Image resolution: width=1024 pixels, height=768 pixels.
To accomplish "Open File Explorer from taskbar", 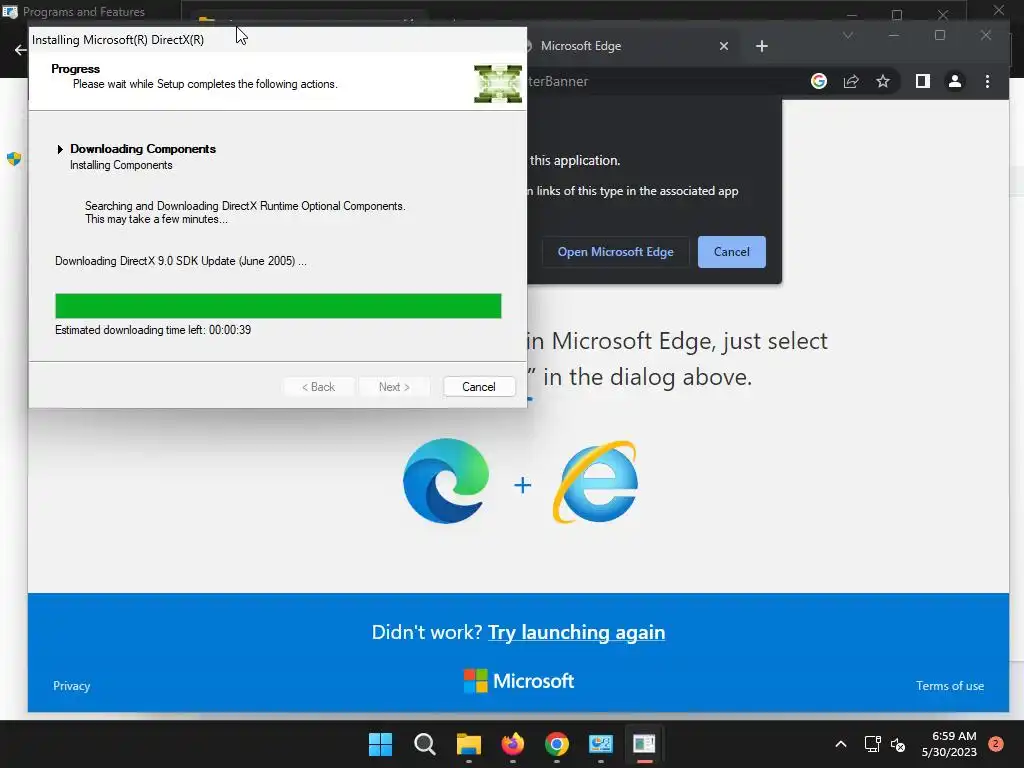I will point(468,744).
